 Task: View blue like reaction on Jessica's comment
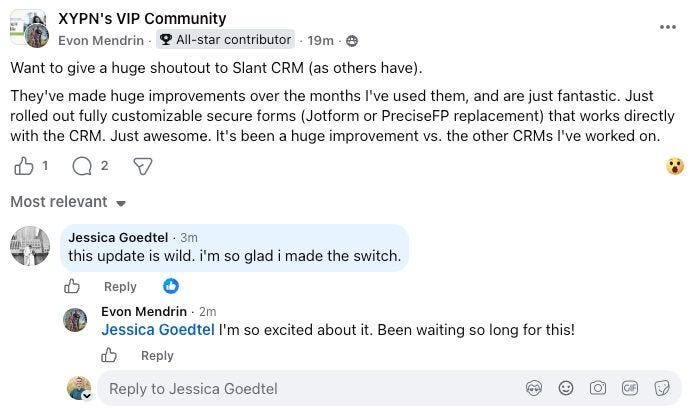click(171, 286)
